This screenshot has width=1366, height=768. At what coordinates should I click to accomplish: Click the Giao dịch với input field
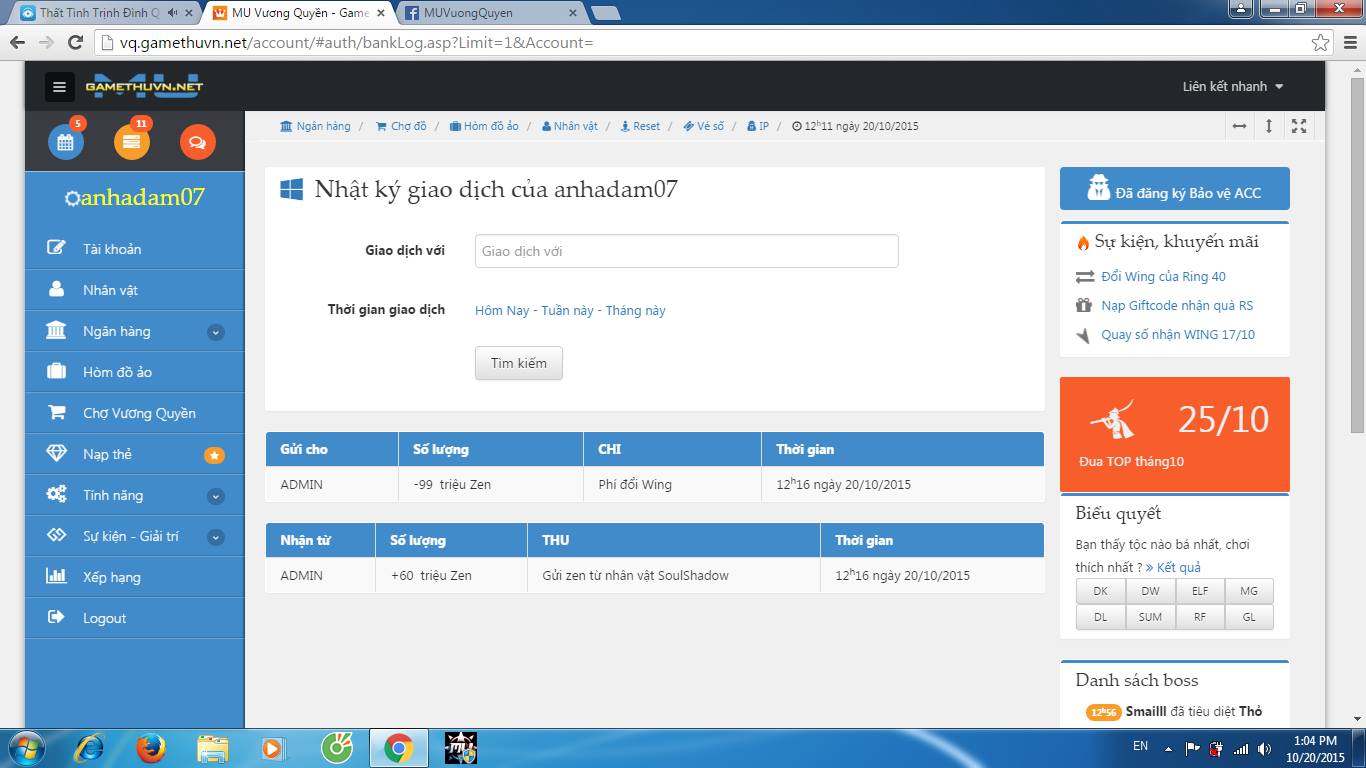click(686, 251)
